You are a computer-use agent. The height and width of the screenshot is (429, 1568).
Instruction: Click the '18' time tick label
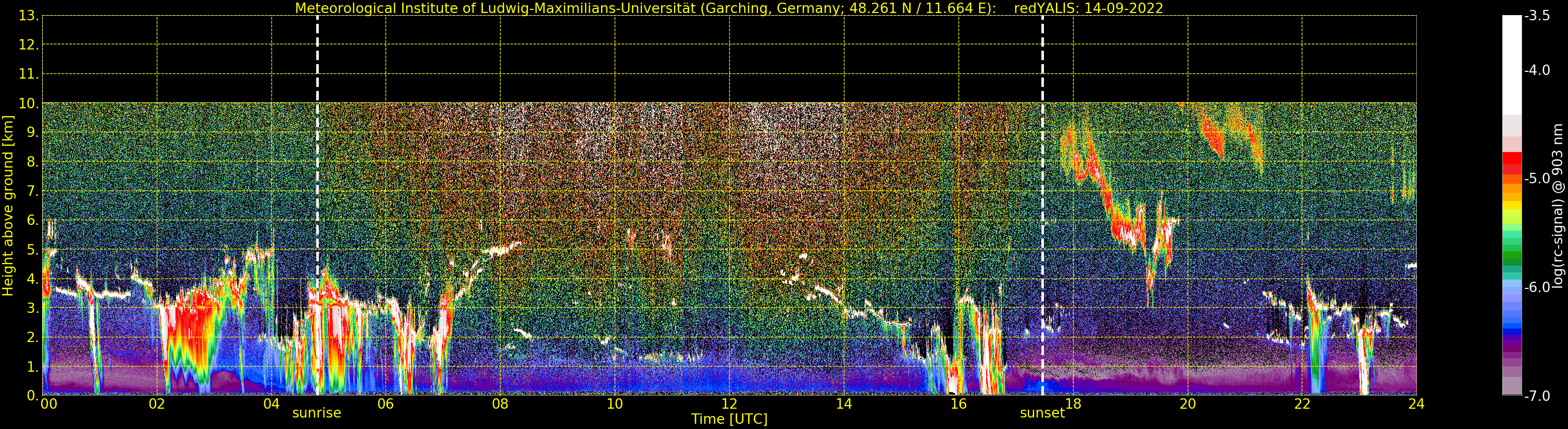(x=1073, y=404)
